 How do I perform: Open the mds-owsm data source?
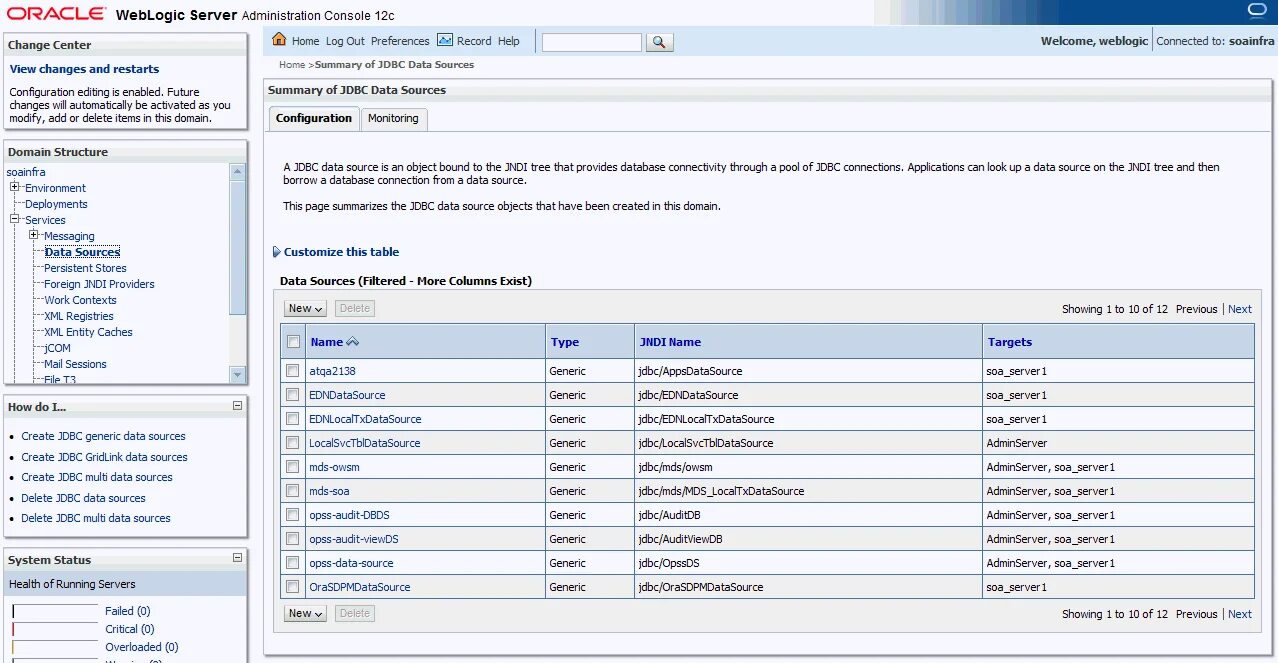334,467
